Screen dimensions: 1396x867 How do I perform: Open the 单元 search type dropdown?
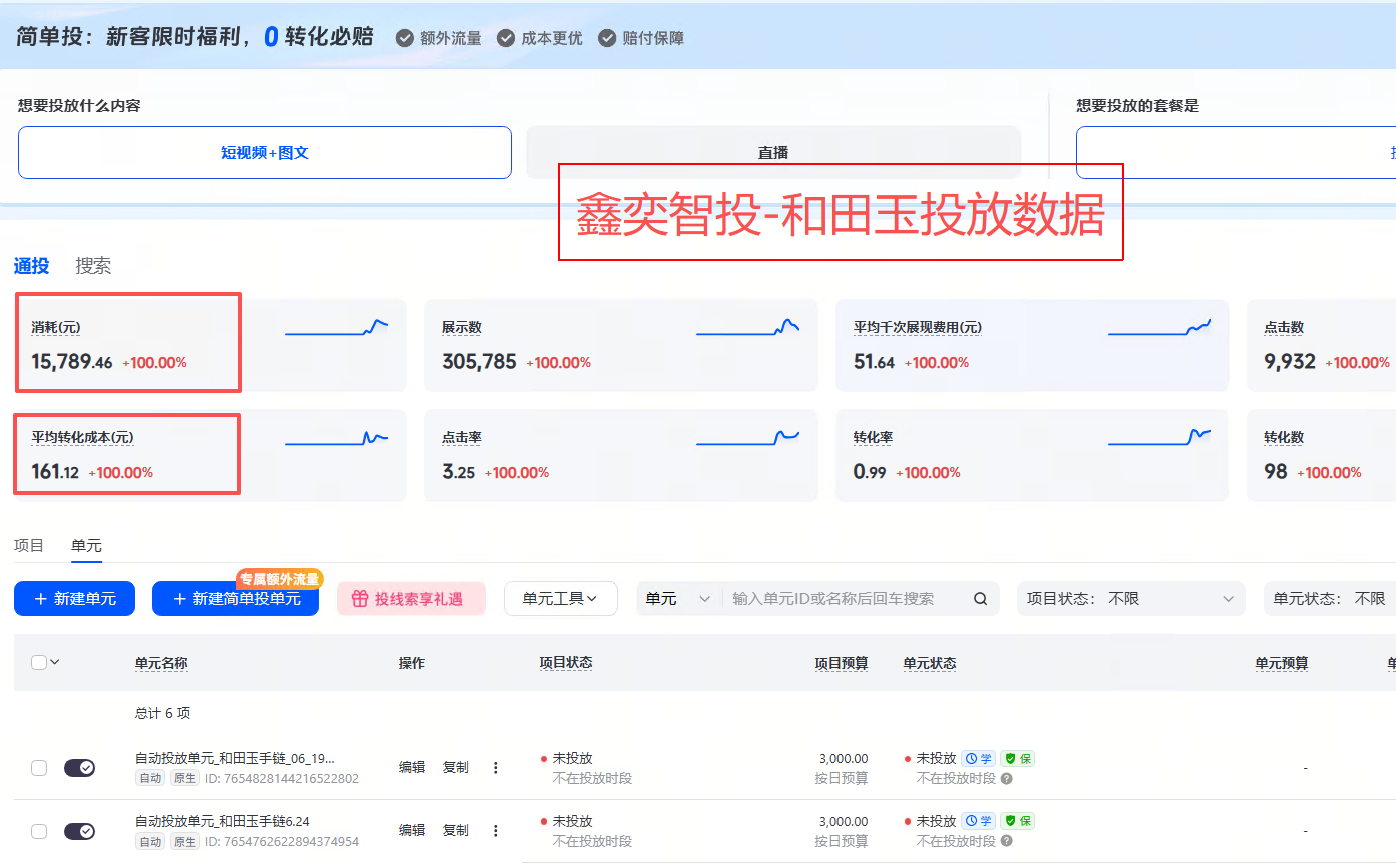(678, 599)
